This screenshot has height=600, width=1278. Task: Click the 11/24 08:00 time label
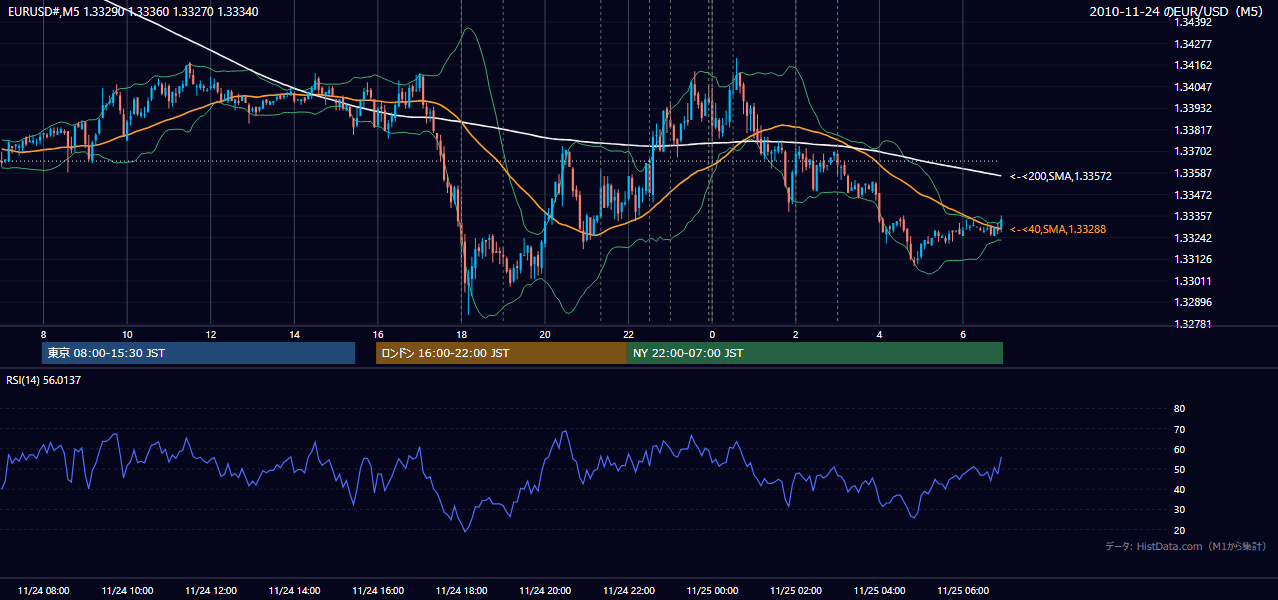(44, 591)
